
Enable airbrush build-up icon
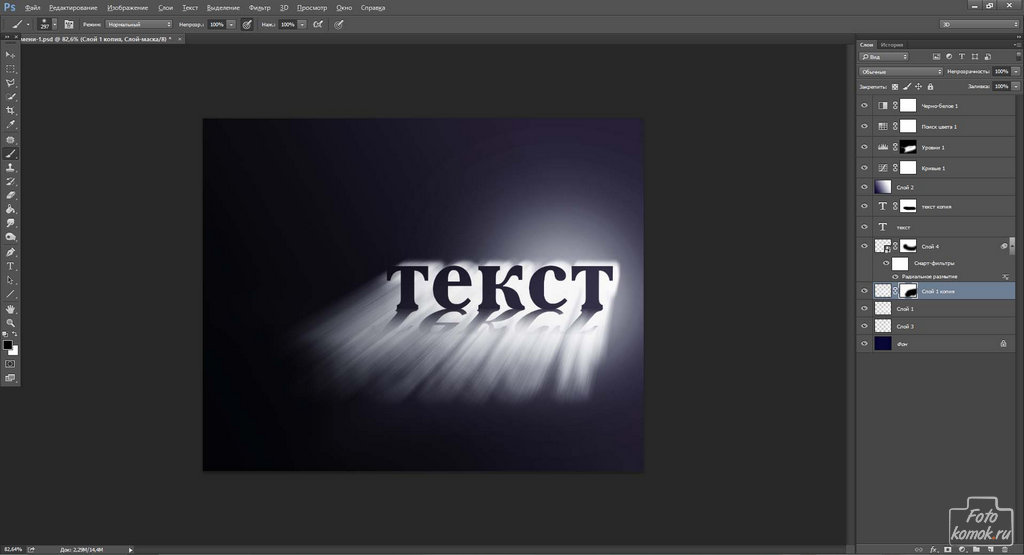pos(318,24)
